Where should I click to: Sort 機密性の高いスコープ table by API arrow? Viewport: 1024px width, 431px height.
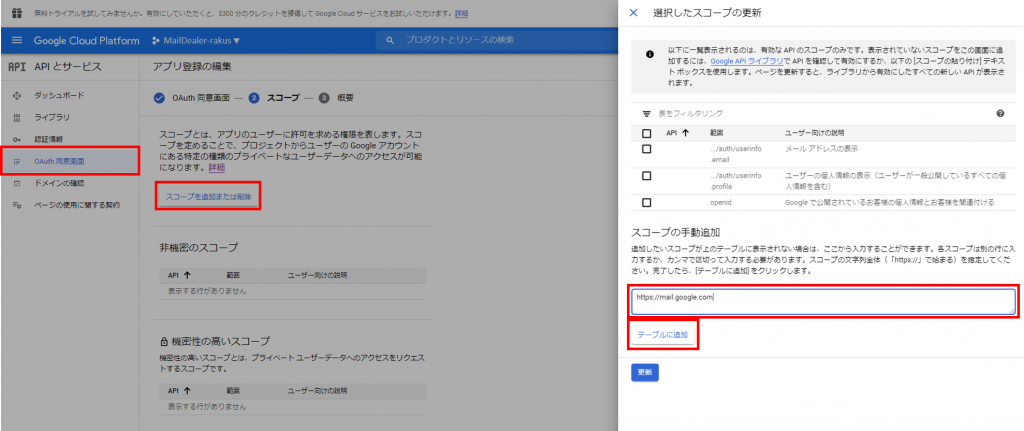(x=187, y=391)
